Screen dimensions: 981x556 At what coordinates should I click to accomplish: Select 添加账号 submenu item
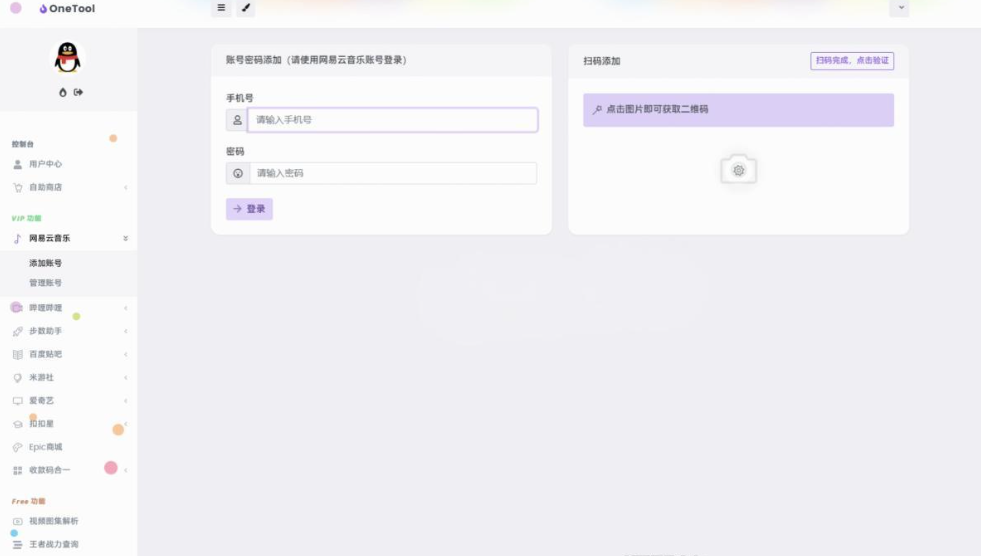(x=45, y=263)
